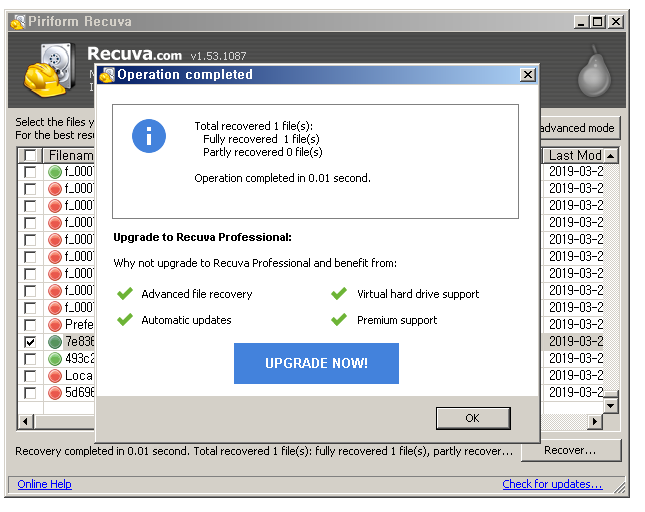The image size is (645, 512).
Task: Click the 'Partly recovered 0 file(s)' text
Action: pos(263,152)
